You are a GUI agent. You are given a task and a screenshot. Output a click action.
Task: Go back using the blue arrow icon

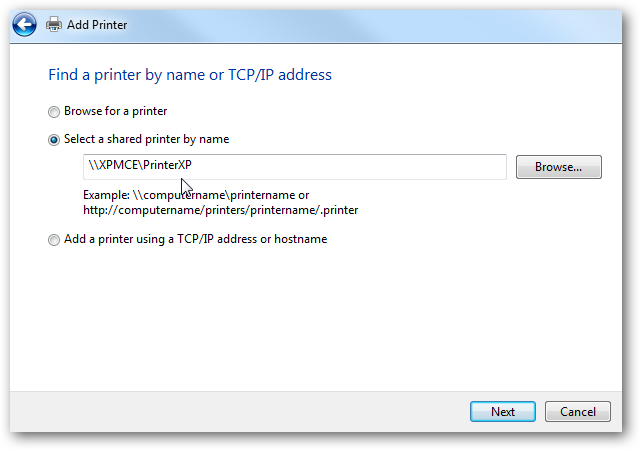24,25
